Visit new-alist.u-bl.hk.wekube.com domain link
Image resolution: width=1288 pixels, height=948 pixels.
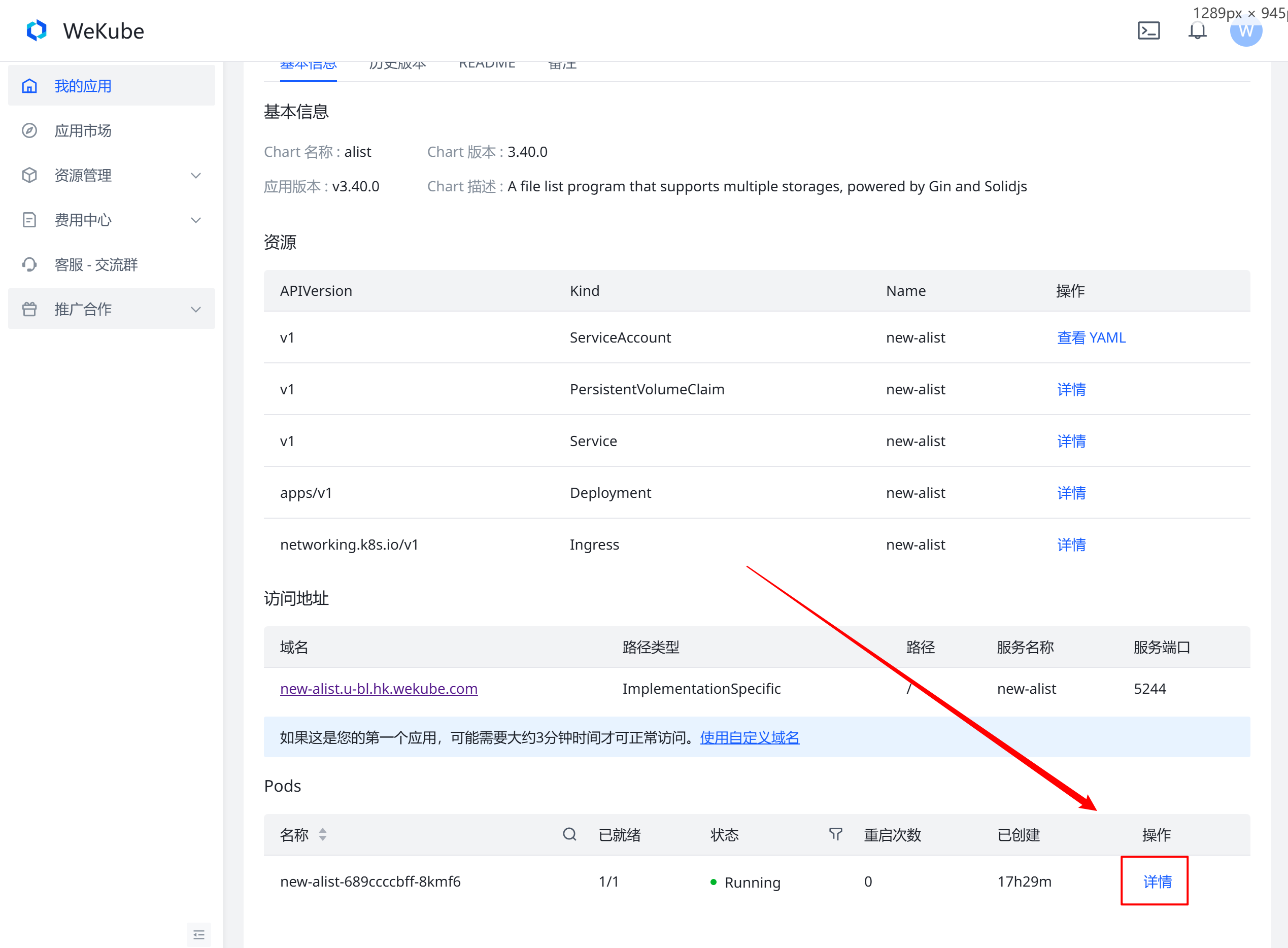pos(379,689)
